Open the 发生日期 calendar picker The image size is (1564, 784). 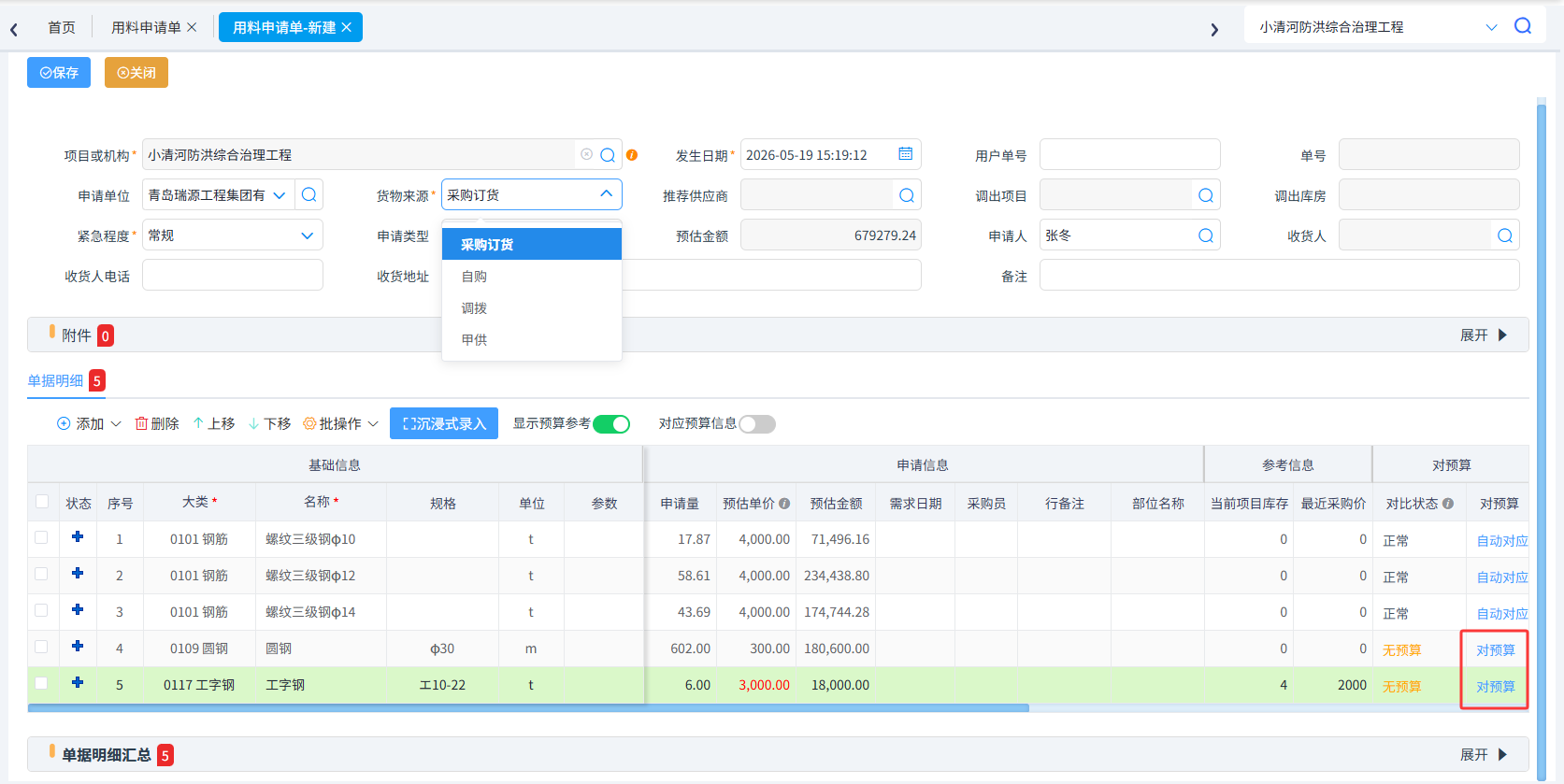click(x=906, y=154)
